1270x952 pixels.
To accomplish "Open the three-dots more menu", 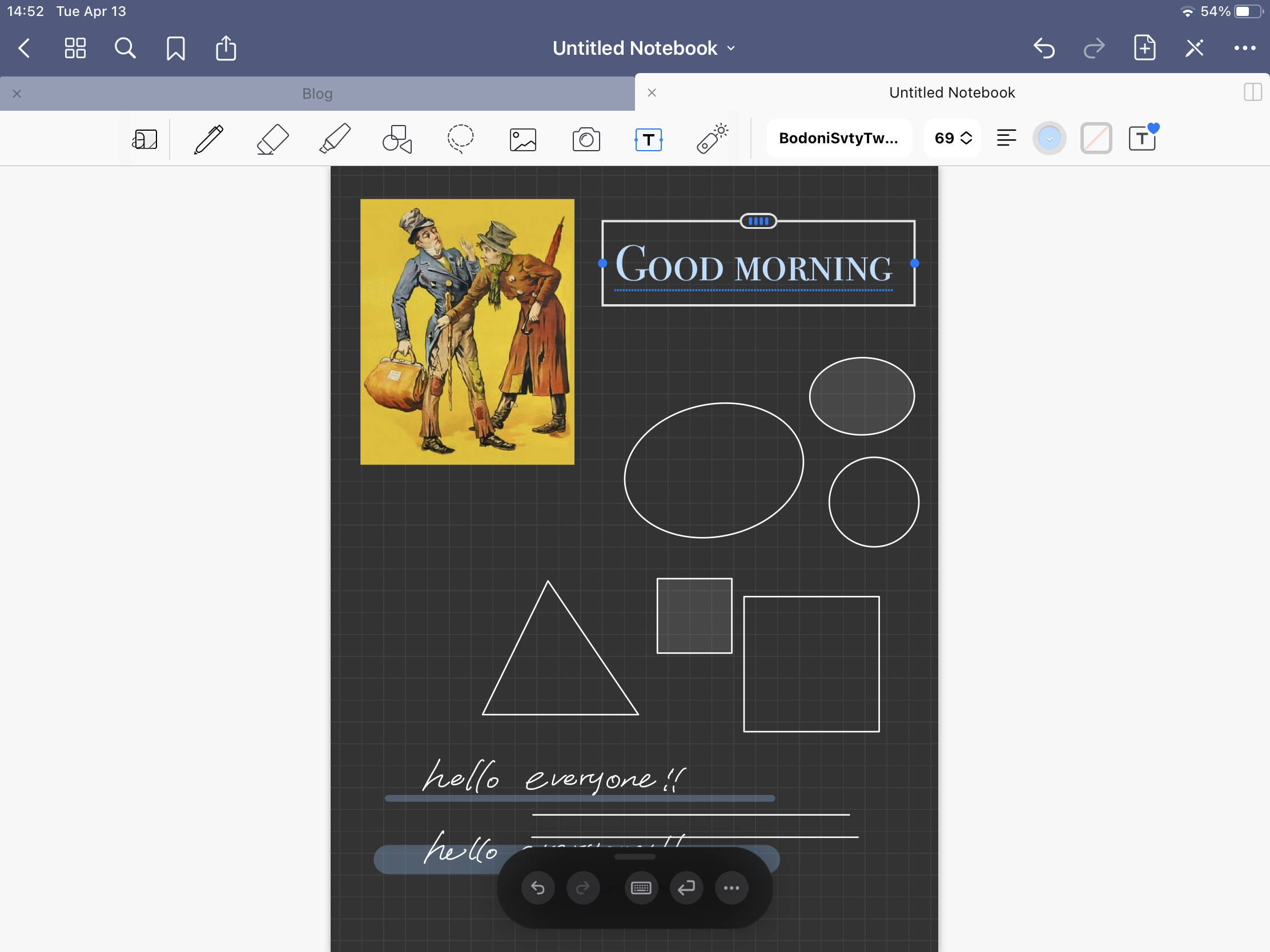I will [1244, 48].
